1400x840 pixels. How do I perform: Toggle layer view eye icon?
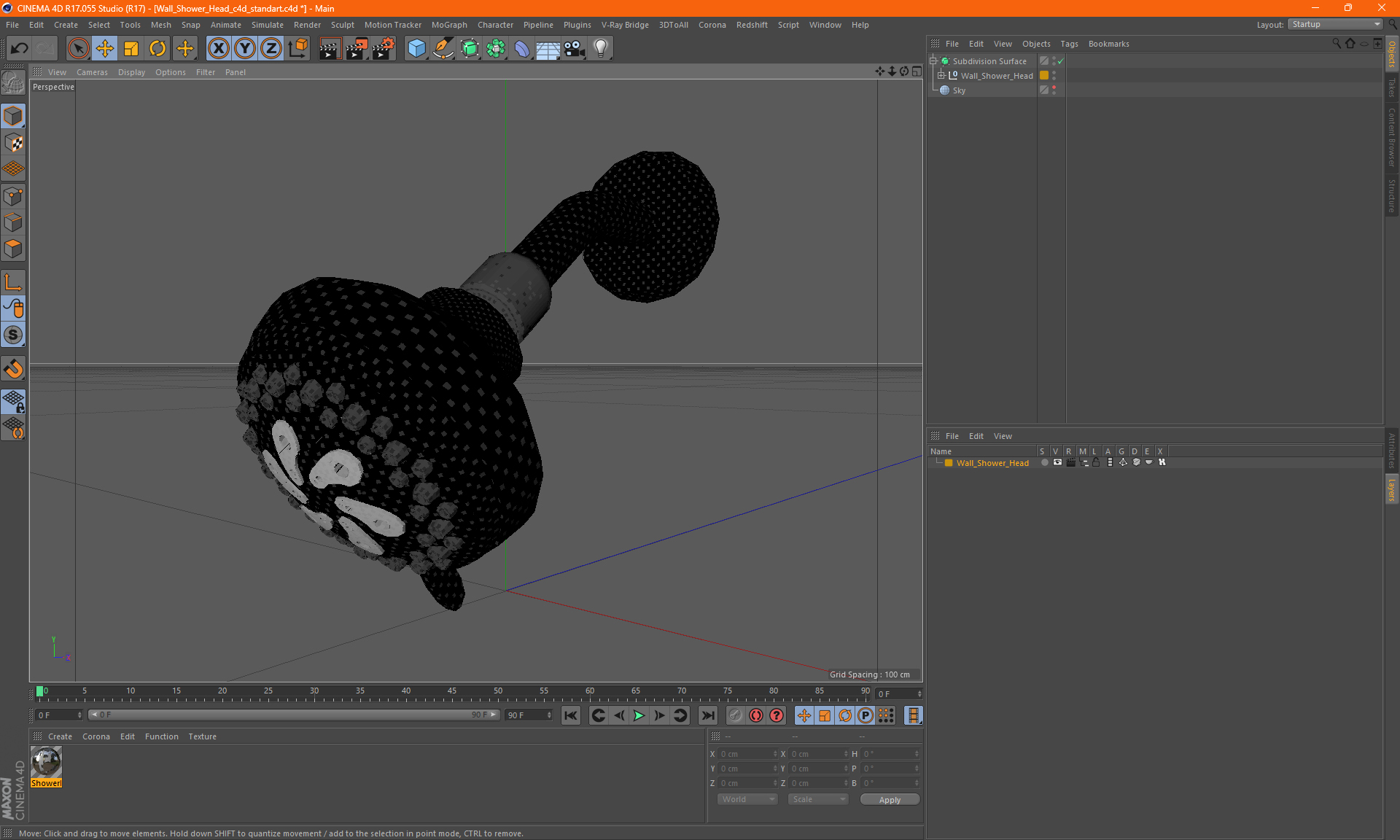[1057, 462]
